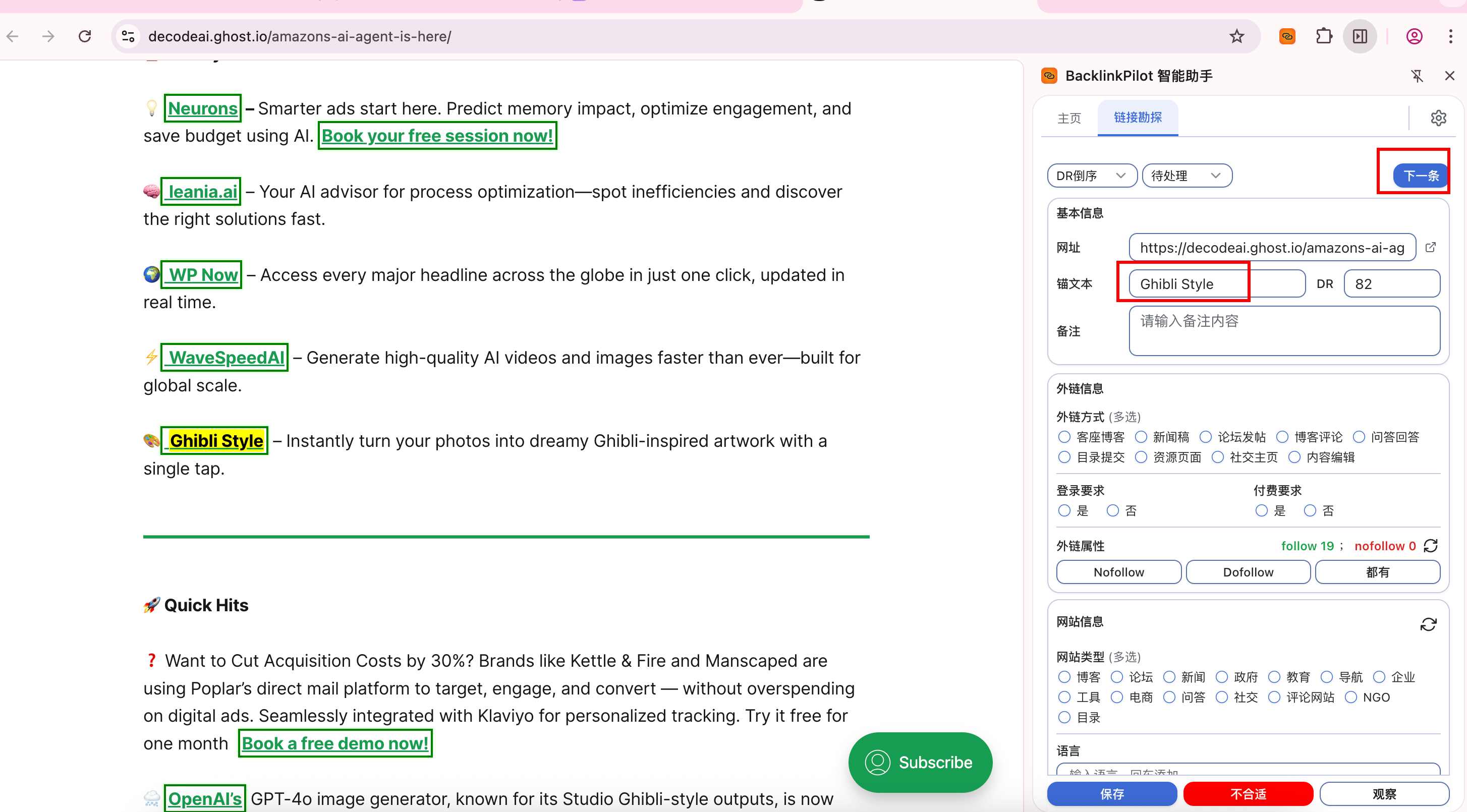Toggle the browser side panel icon
This screenshot has height=812, width=1467.
click(1360, 36)
